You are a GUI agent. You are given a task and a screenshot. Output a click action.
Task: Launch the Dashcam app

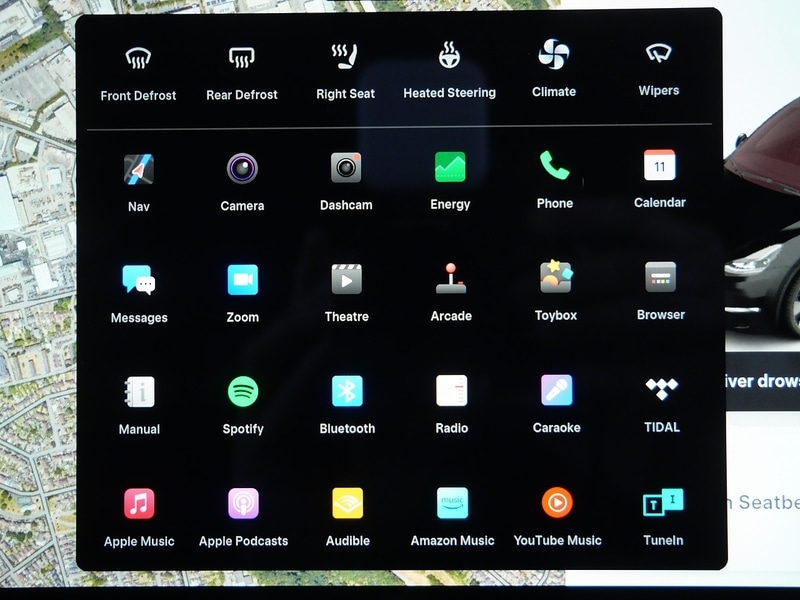coord(346,168)
